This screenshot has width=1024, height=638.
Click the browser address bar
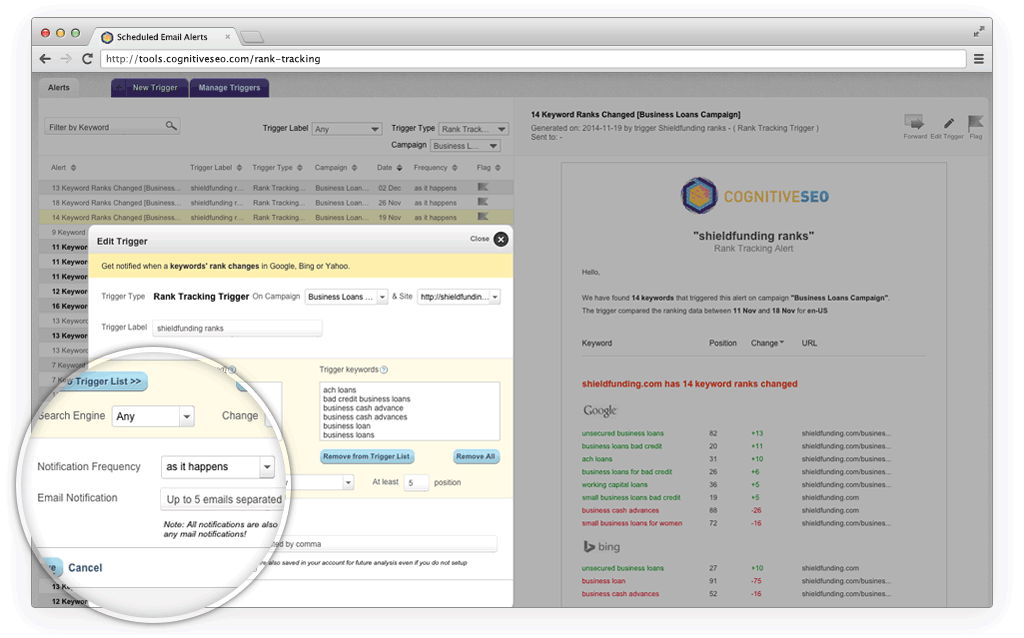(533, 59)
